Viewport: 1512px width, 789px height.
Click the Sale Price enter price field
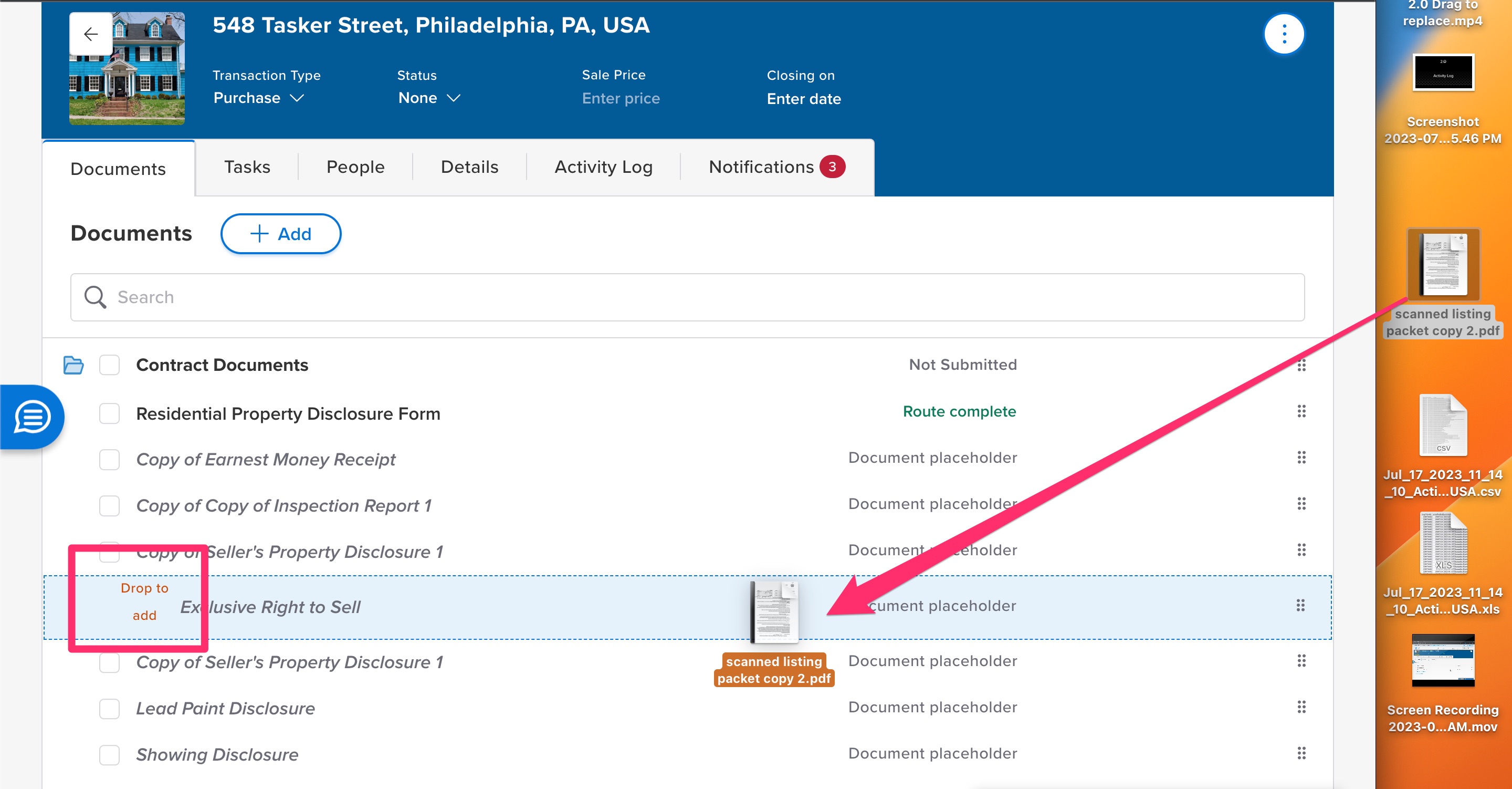coord(621,98)
